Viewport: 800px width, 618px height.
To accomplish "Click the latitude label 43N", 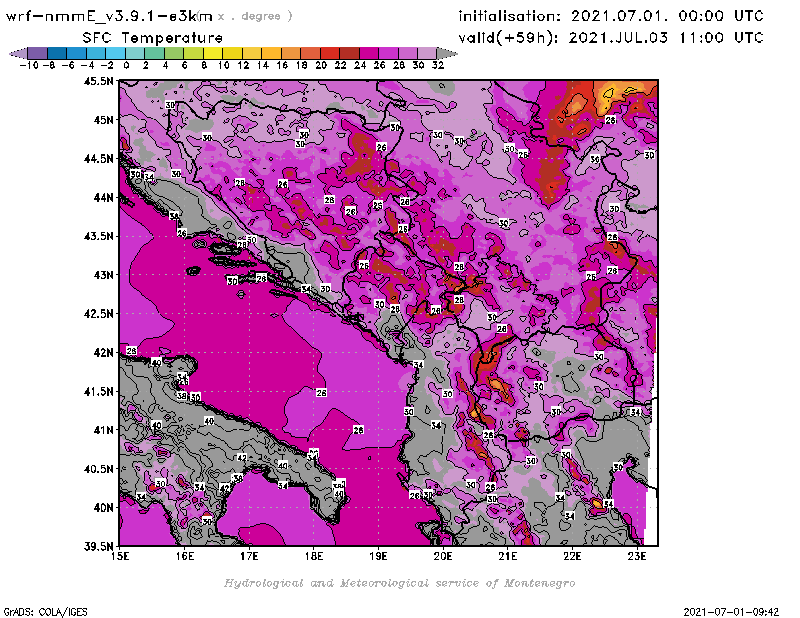I will point(104,275).
